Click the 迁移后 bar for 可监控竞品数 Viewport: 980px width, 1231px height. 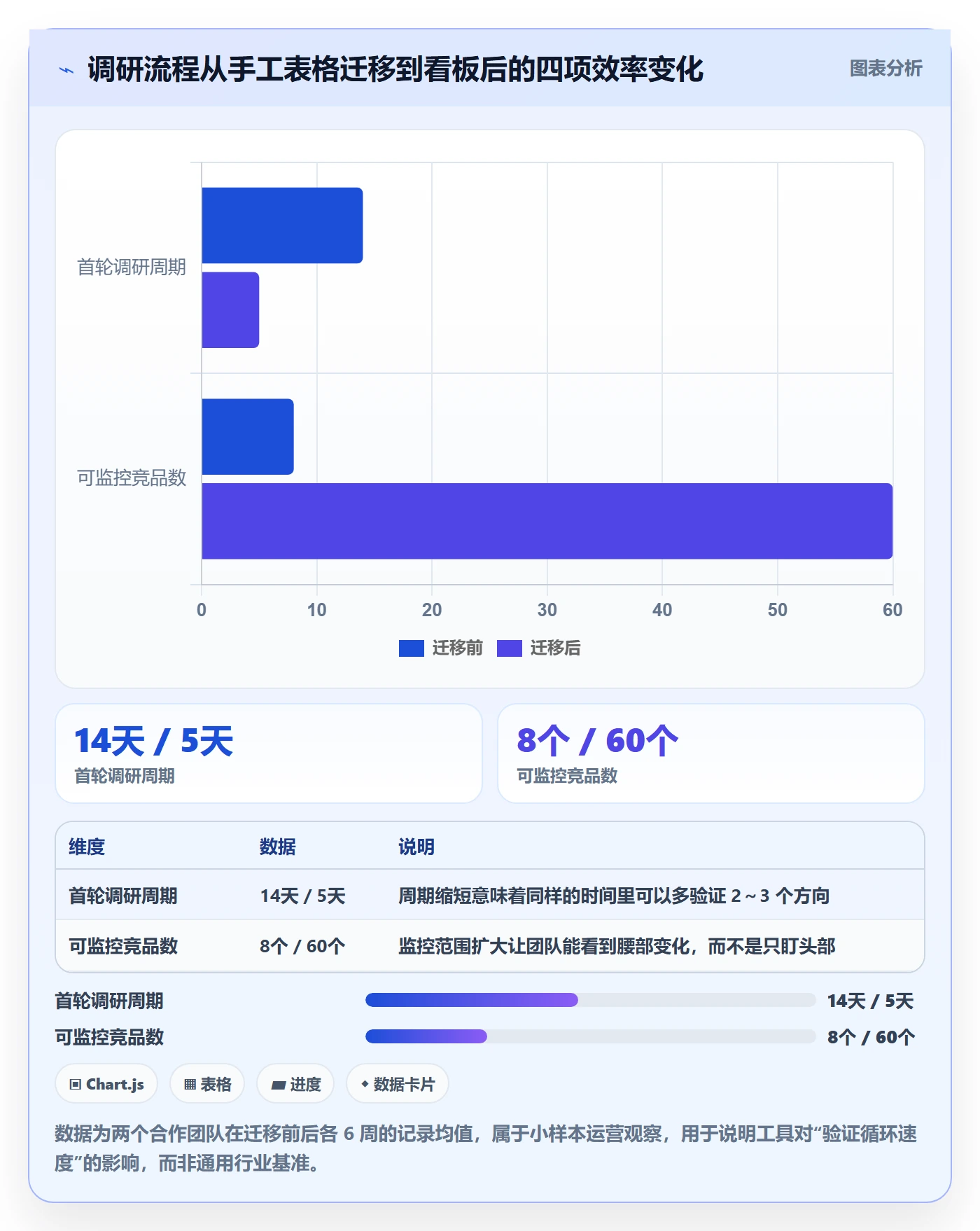pos(547,521)
